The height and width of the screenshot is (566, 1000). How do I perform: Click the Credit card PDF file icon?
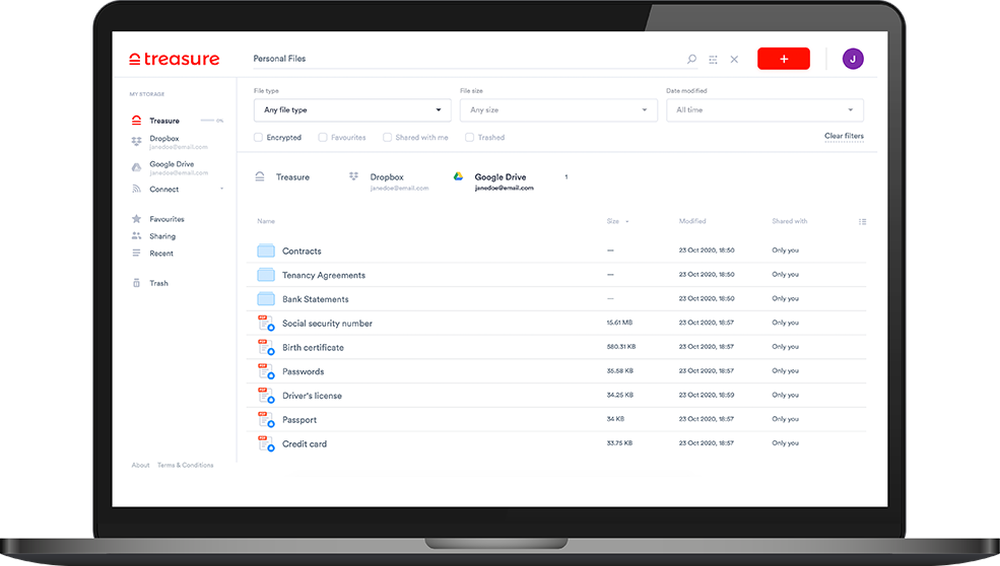pos(266,443)
